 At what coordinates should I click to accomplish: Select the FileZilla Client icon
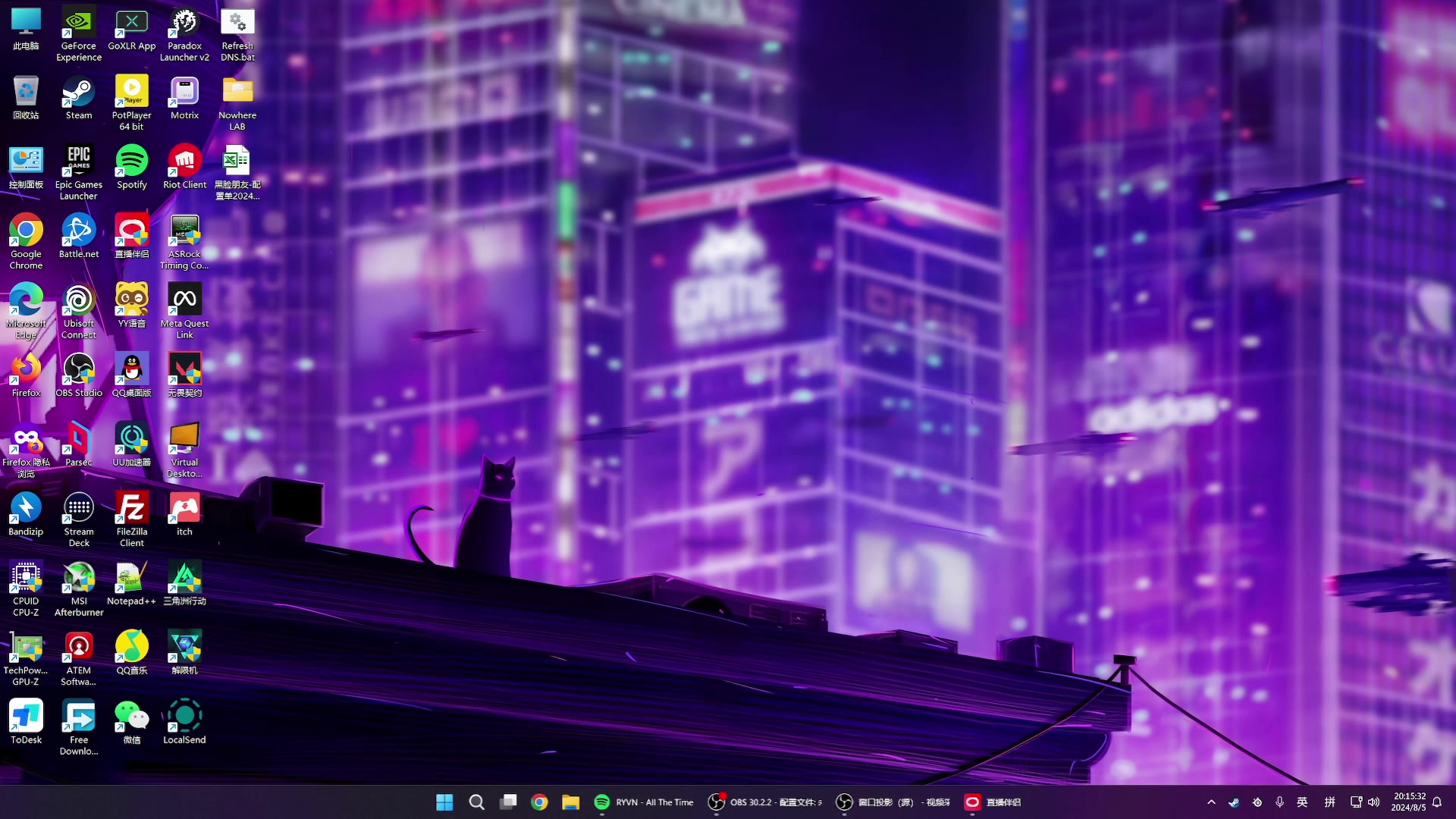click(131, 509)
